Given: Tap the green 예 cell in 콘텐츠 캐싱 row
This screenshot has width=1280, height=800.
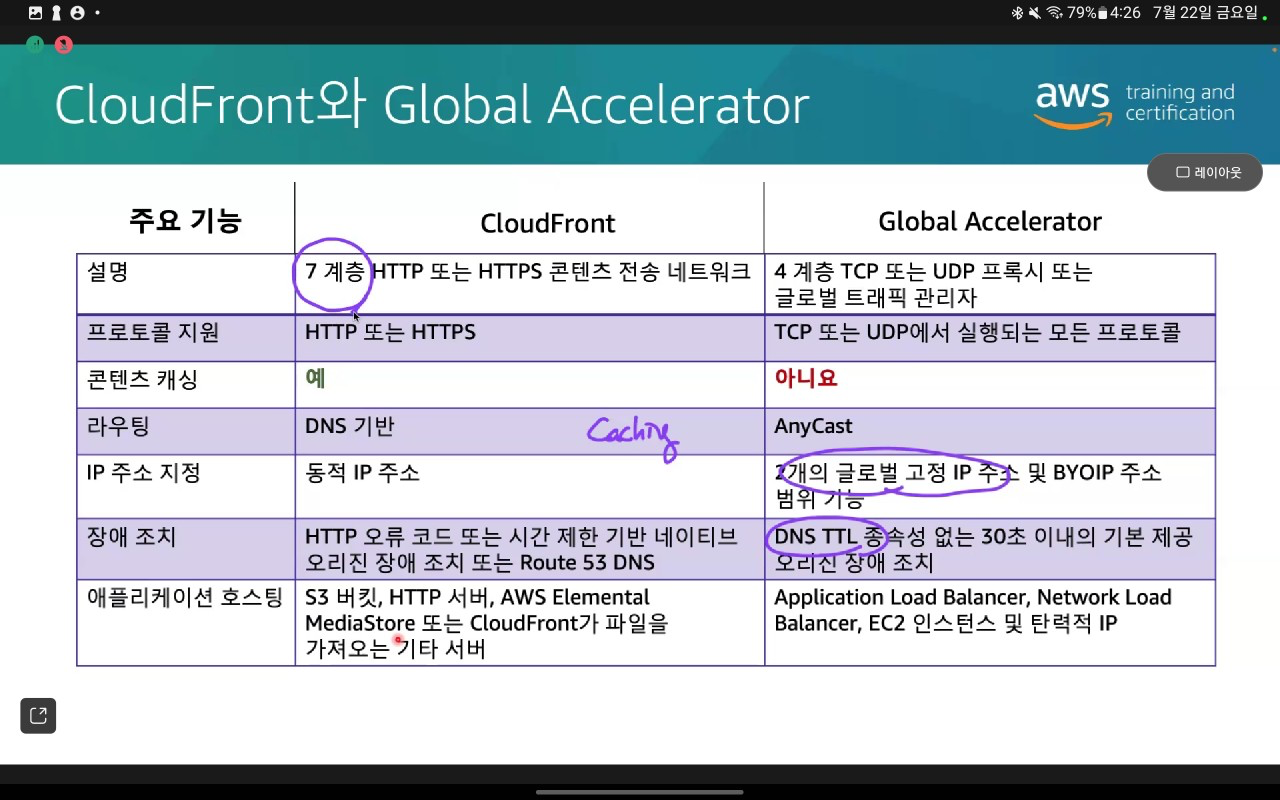Looking at the screenshot, I should coord(316,378).
